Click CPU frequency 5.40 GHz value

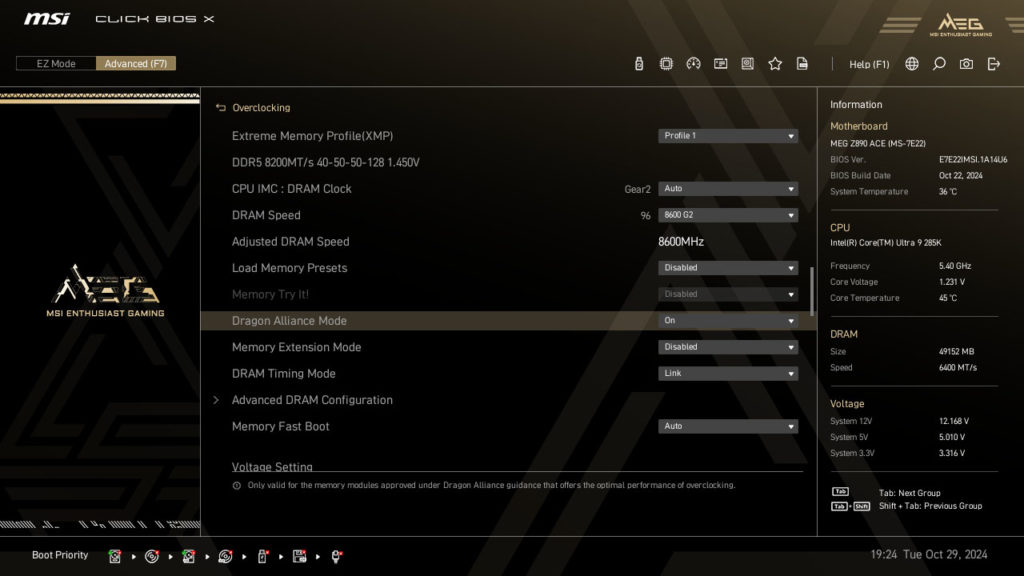coord(955,266)
